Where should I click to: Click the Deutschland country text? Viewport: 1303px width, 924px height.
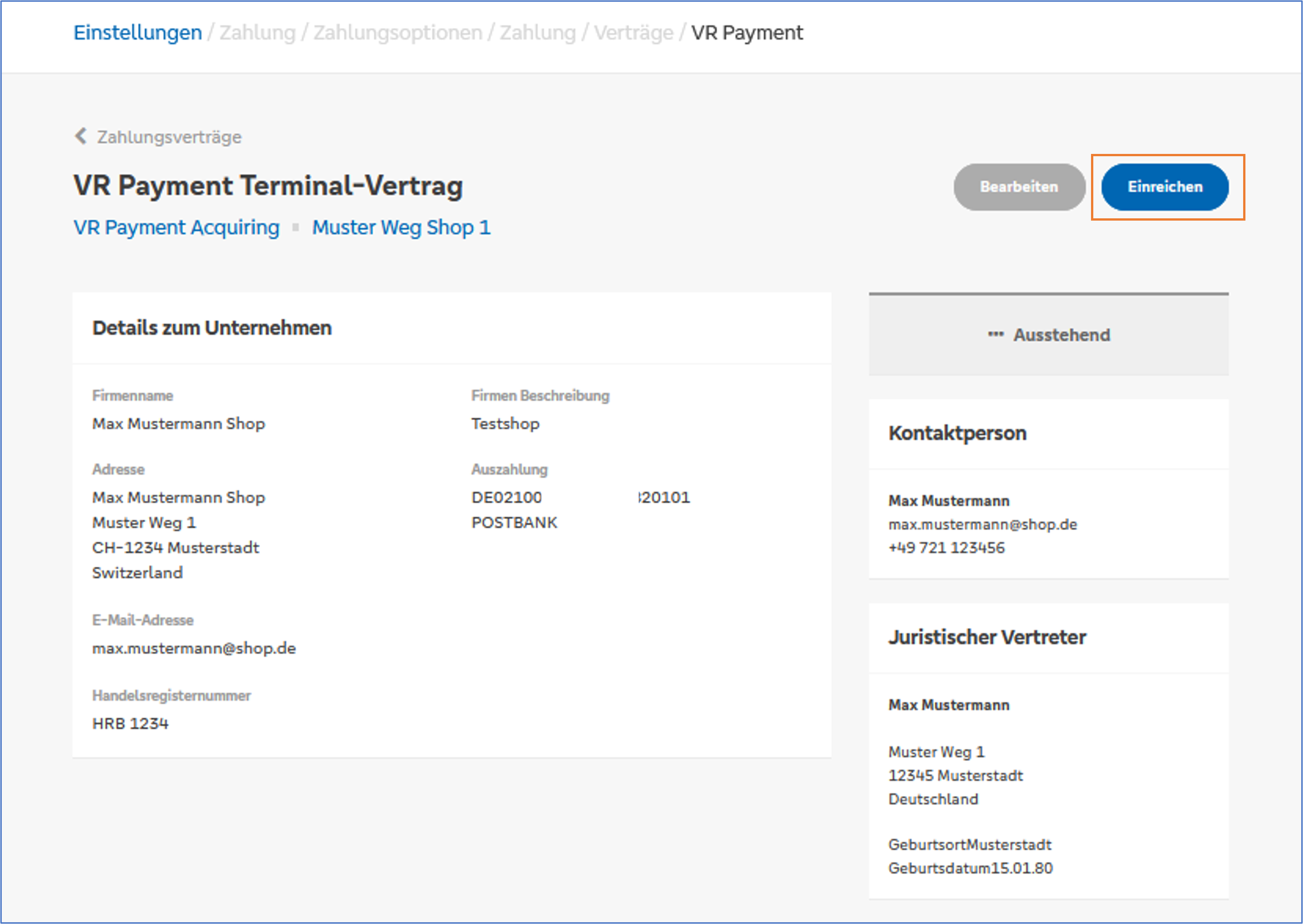point(933,799)
